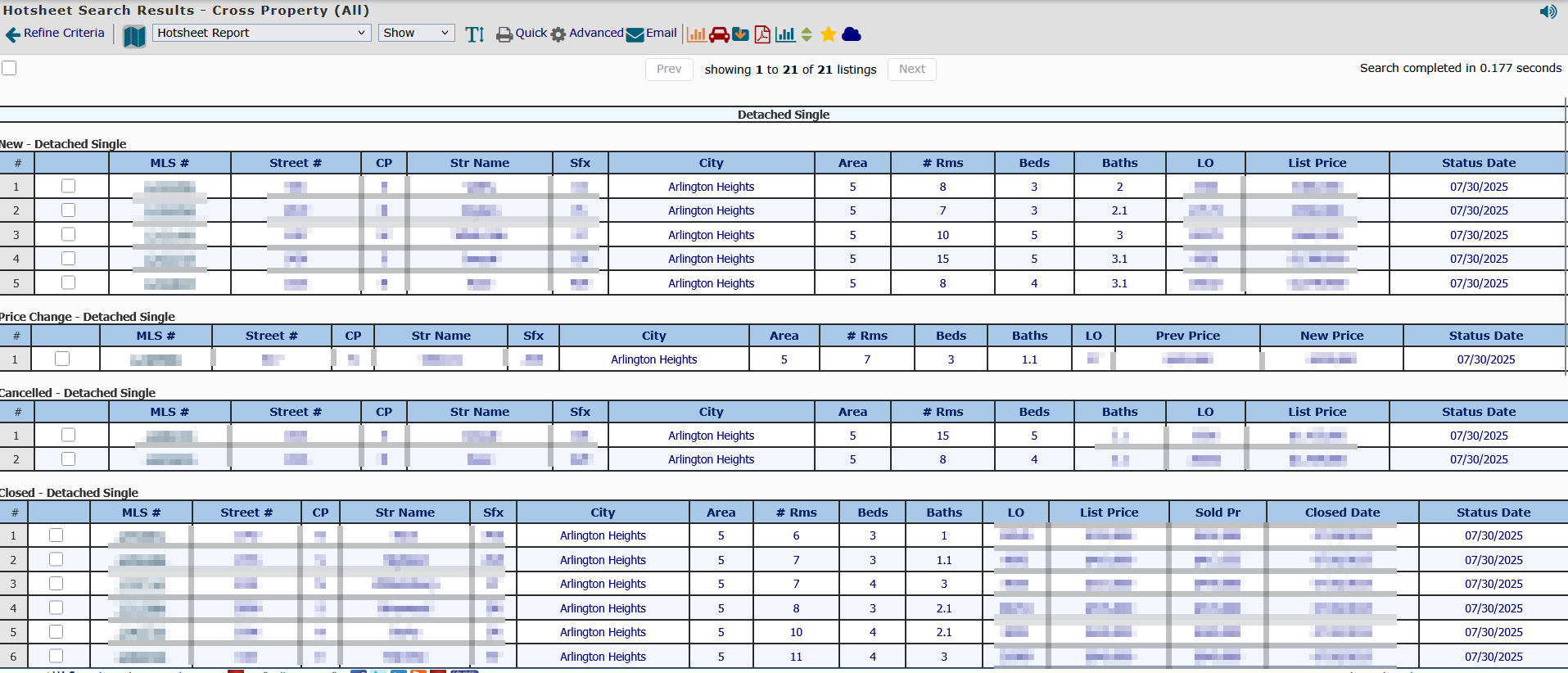Check row 1 in Cancelled - Detached Single
This screenshot has width=1568, height=673.
(69, 435)
